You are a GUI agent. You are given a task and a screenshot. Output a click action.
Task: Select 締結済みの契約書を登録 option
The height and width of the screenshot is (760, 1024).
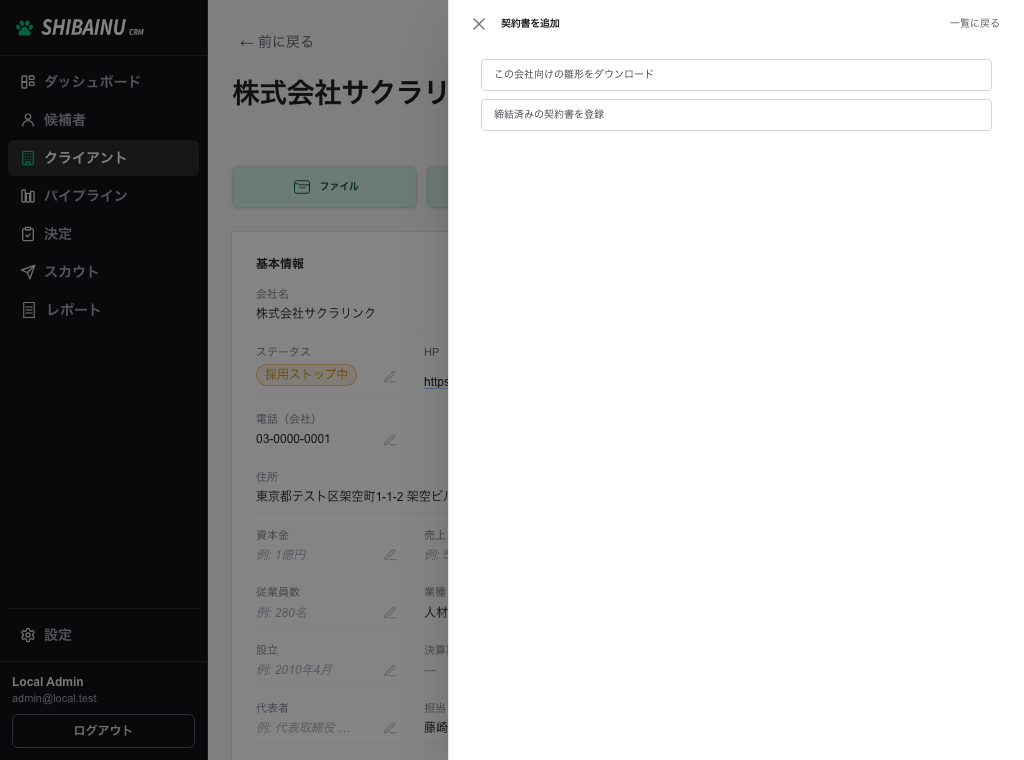pyautogui.click(x=736, y=115)
